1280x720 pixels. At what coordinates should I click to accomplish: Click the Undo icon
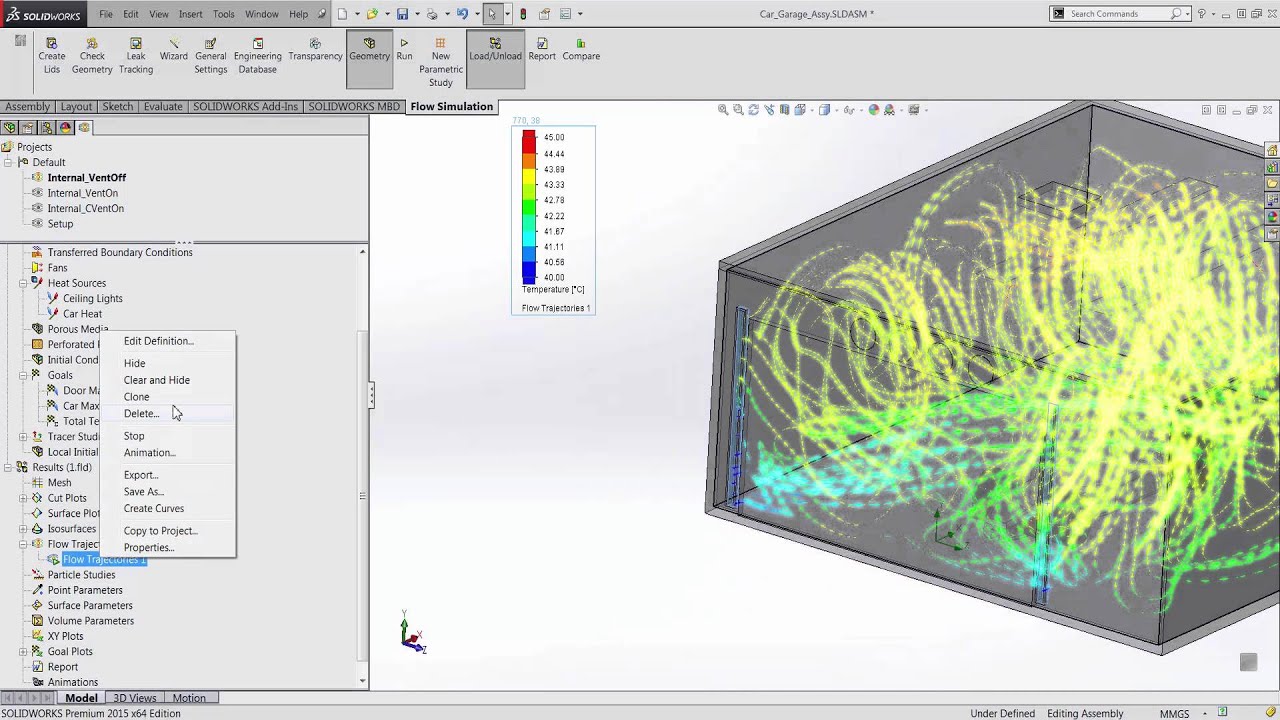(x=462, y=14)
